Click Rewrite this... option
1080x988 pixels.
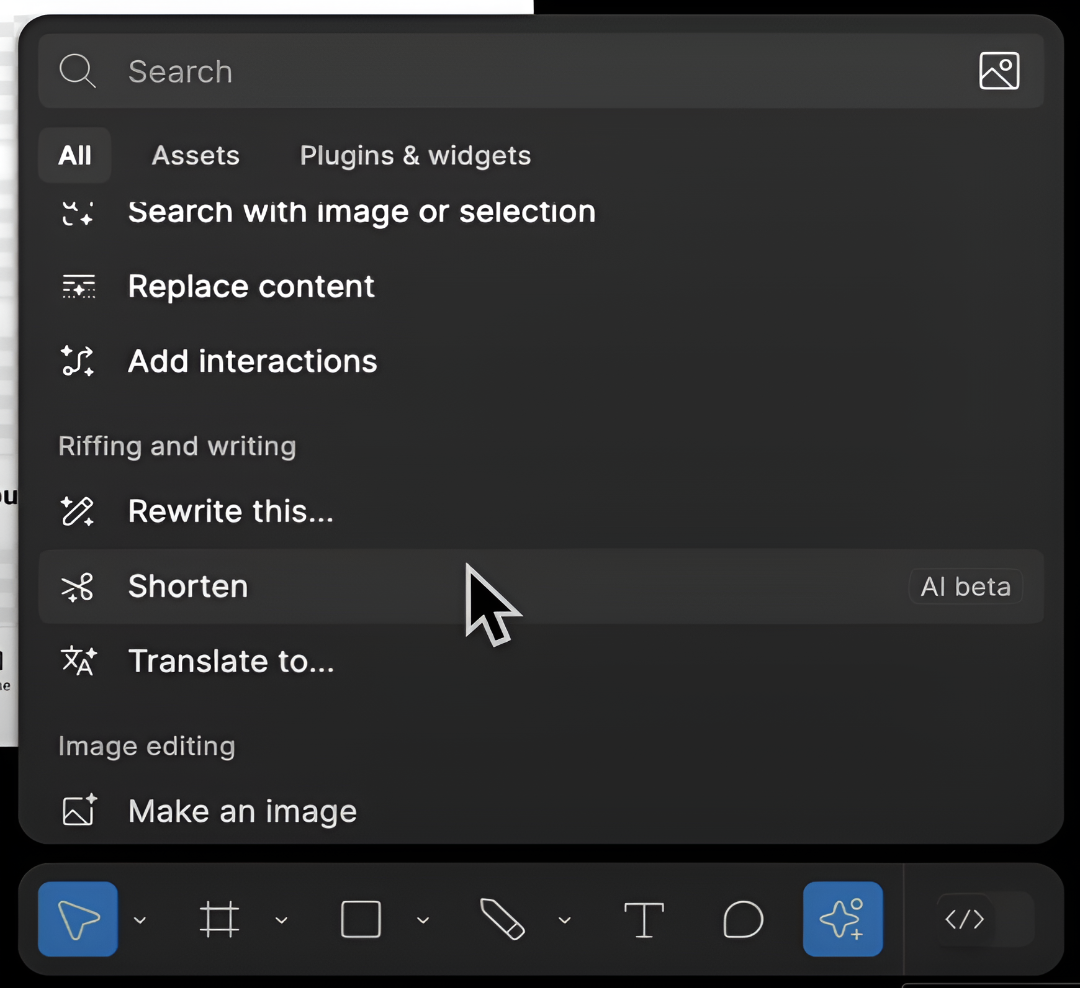tap(230, 511)
